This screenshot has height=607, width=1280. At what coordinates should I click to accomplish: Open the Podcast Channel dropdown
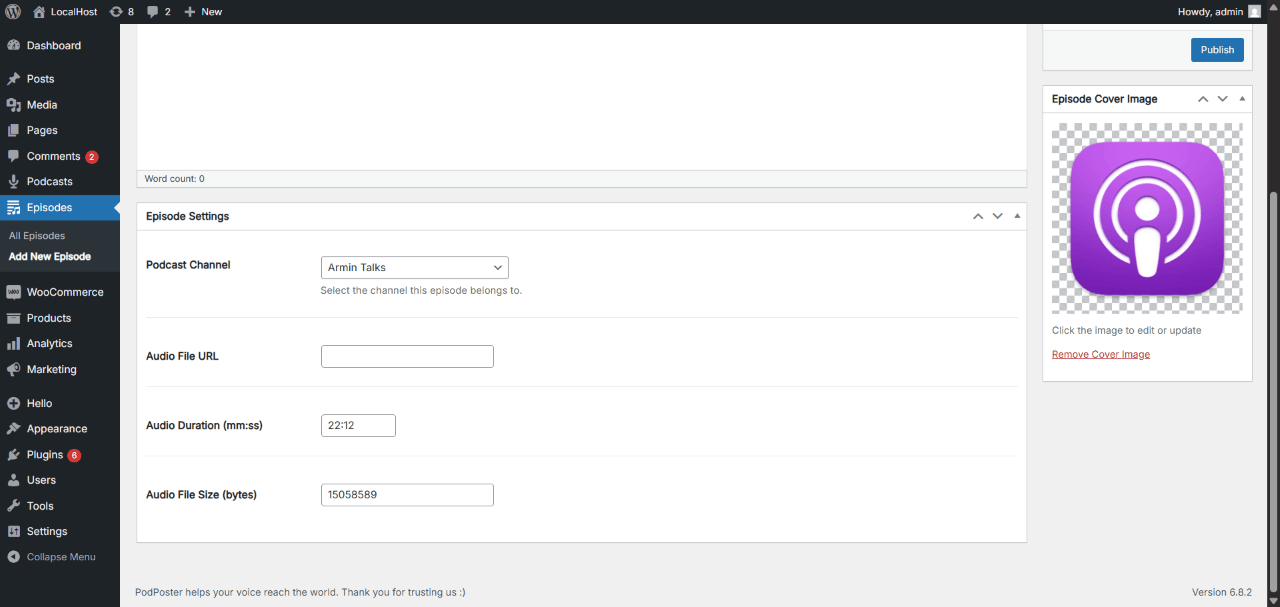(414, 267)
